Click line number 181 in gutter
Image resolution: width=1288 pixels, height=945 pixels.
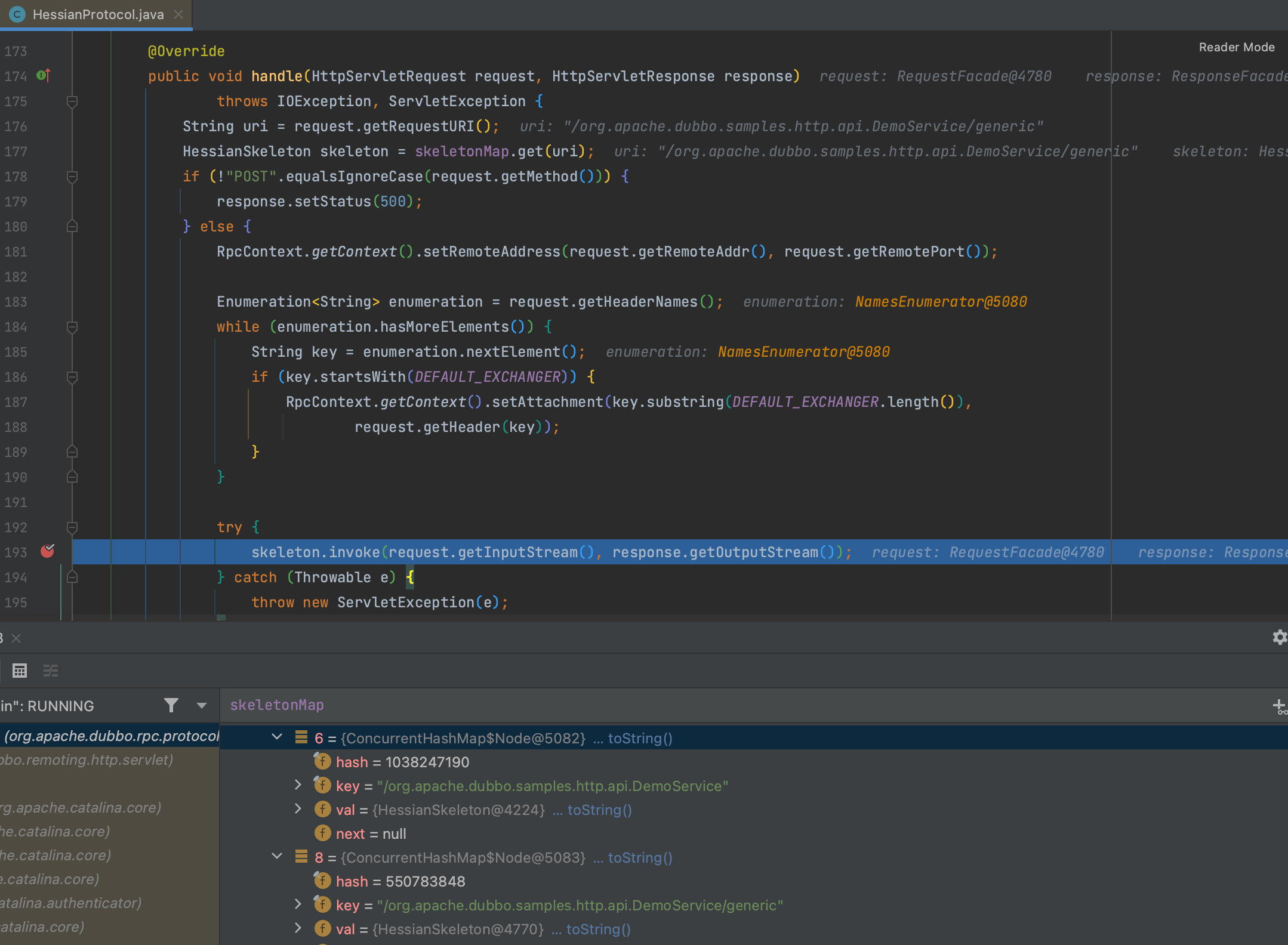[x=16, y=252]
